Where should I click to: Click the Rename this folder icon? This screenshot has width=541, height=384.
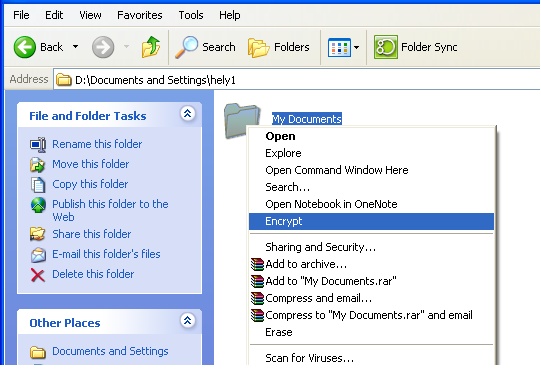click(38, 144)
